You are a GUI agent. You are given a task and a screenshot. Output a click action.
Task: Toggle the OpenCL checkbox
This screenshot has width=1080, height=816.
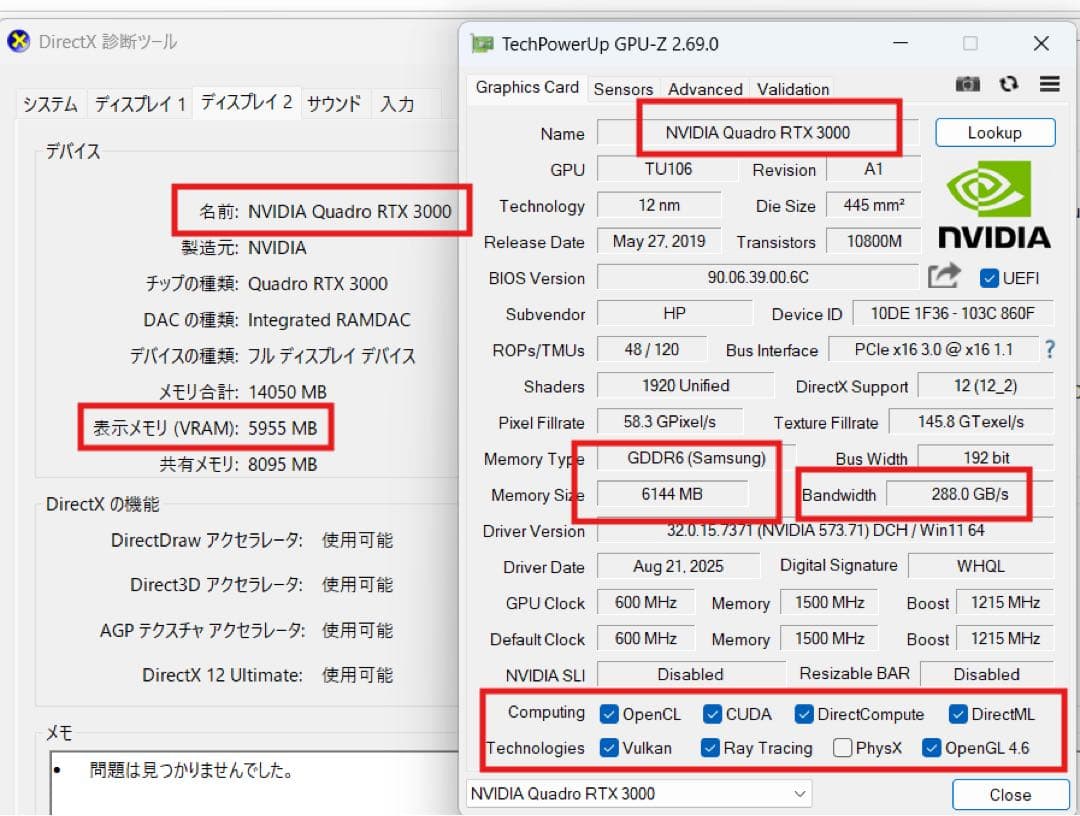coord(609,714)
